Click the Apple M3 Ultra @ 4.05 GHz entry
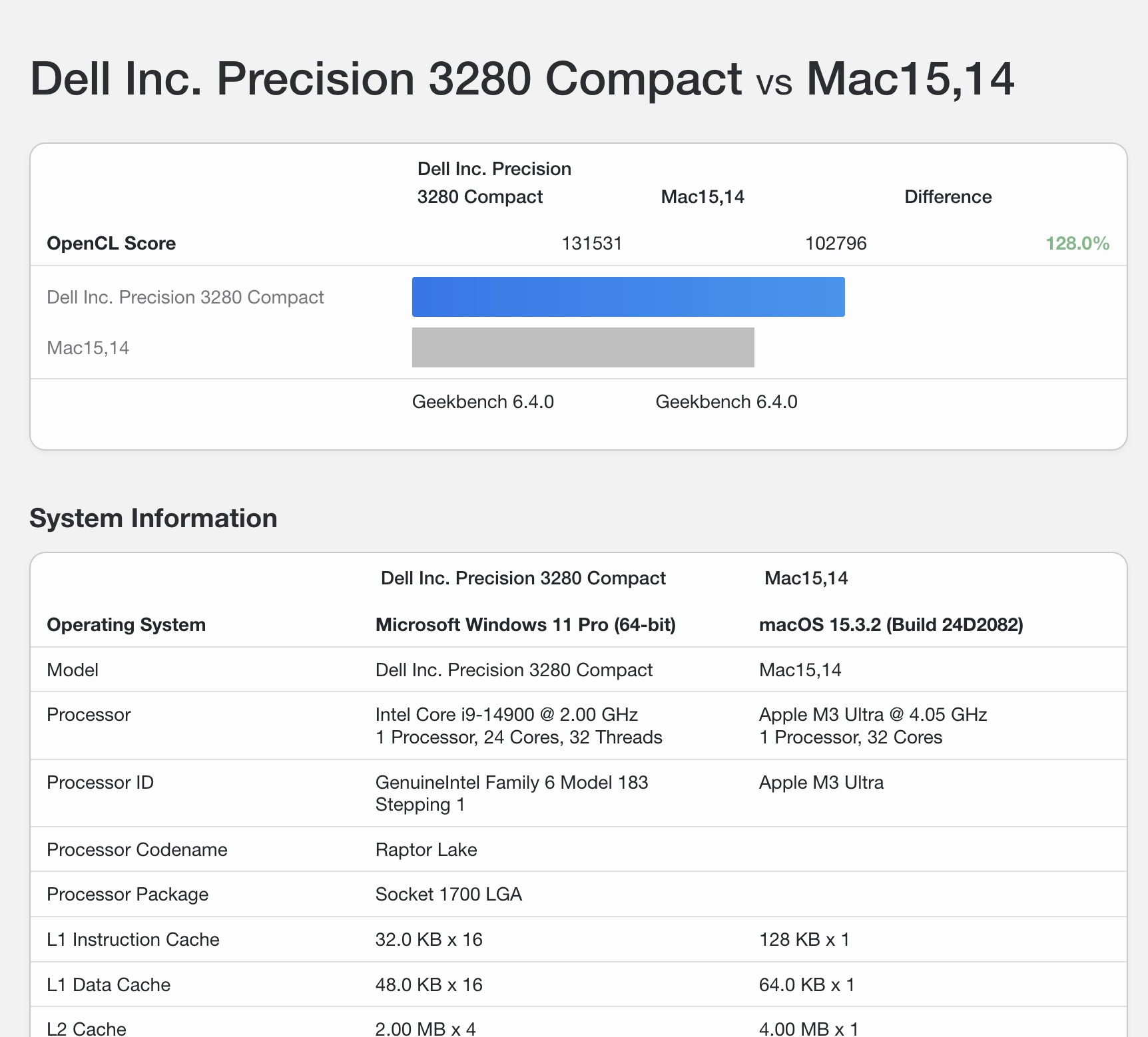The width and height of the screenshot is (1148, 1037). 872,715
